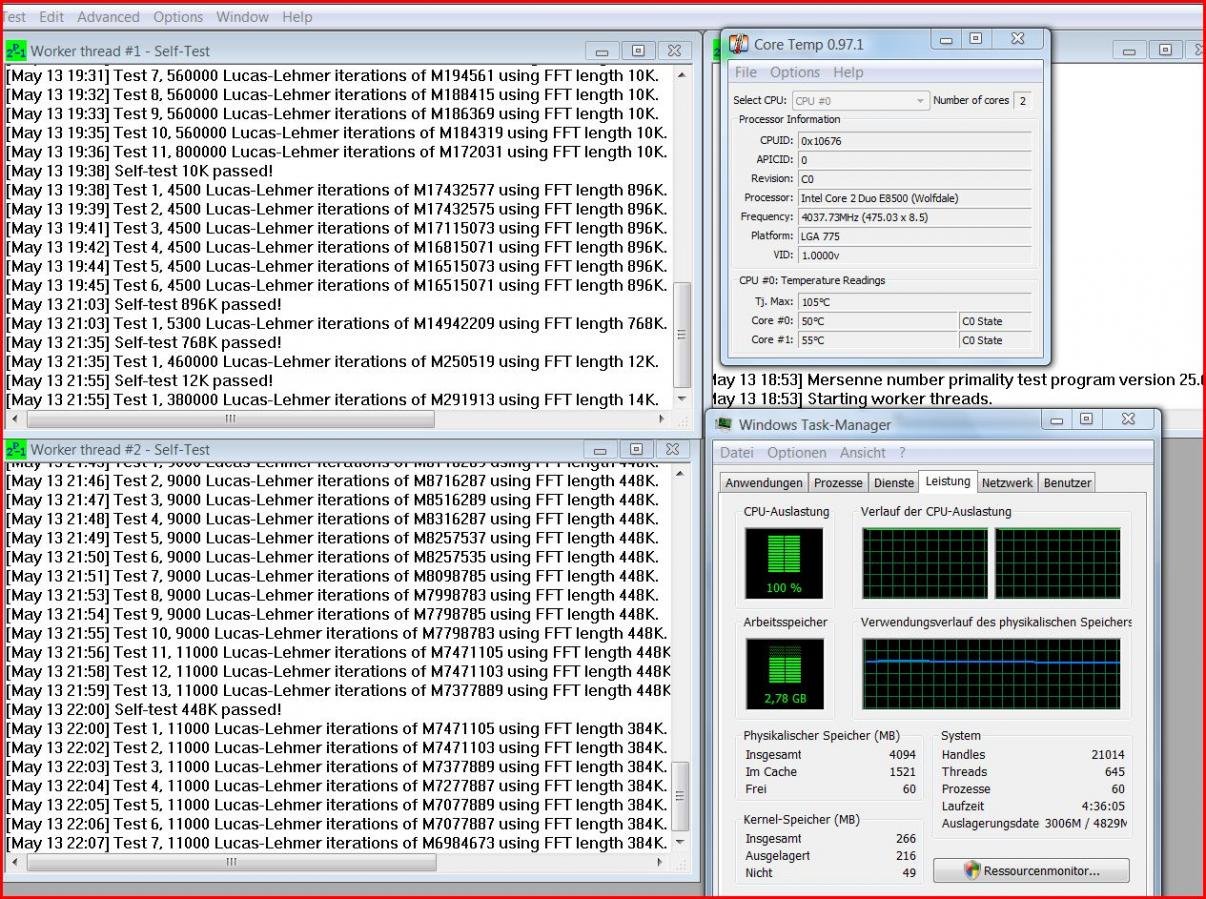Open the Optionen menu in Task Manager
Image resolution: width=1206 pixels, height=899 pixels.
point(797,453)
